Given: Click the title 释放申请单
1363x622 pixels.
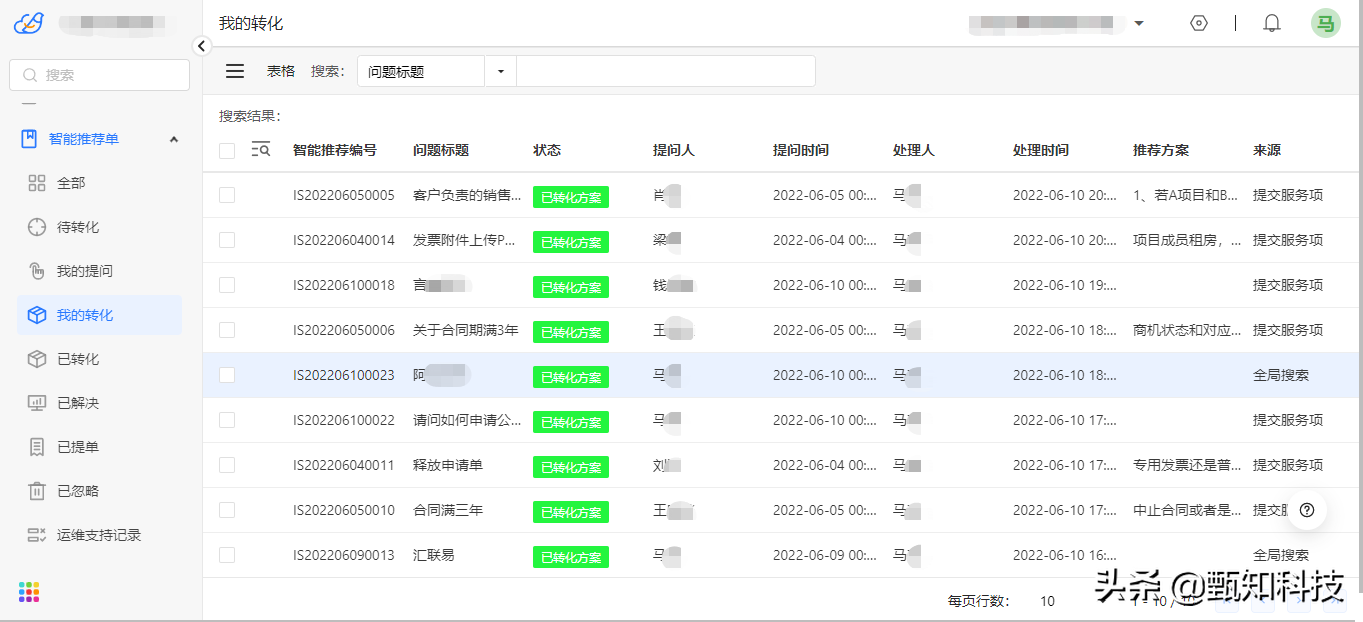Looking at the screenshot, I should coord(448,465).
